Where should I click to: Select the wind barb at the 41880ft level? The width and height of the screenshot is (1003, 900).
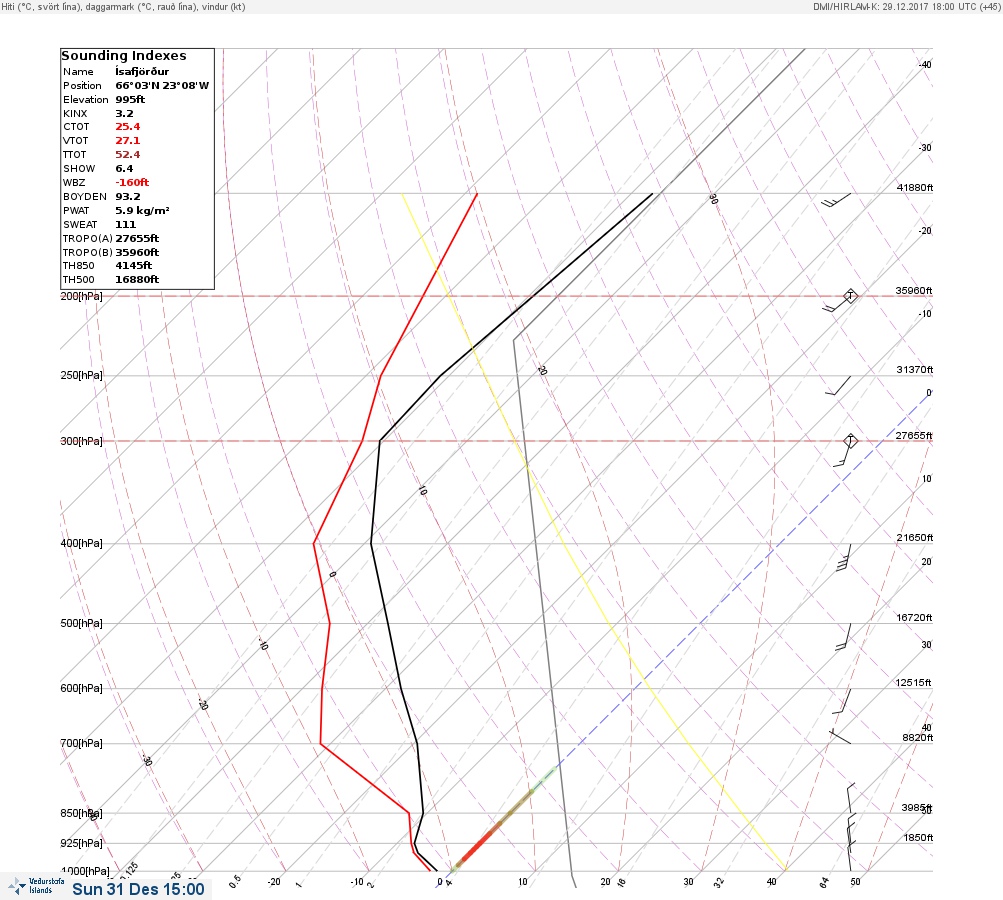(x=836, y=200)
